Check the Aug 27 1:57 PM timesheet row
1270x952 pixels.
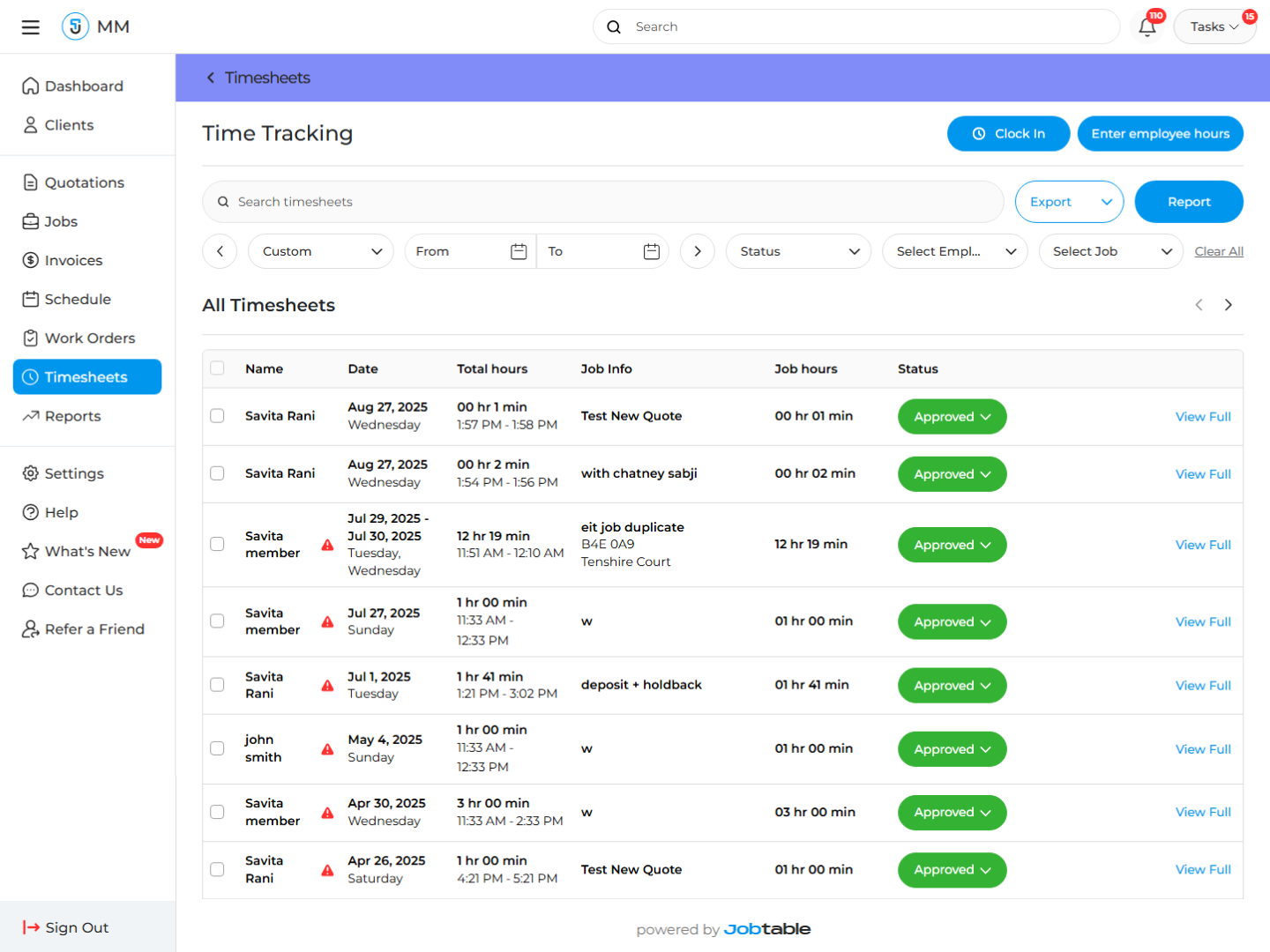tap(217, 416)
